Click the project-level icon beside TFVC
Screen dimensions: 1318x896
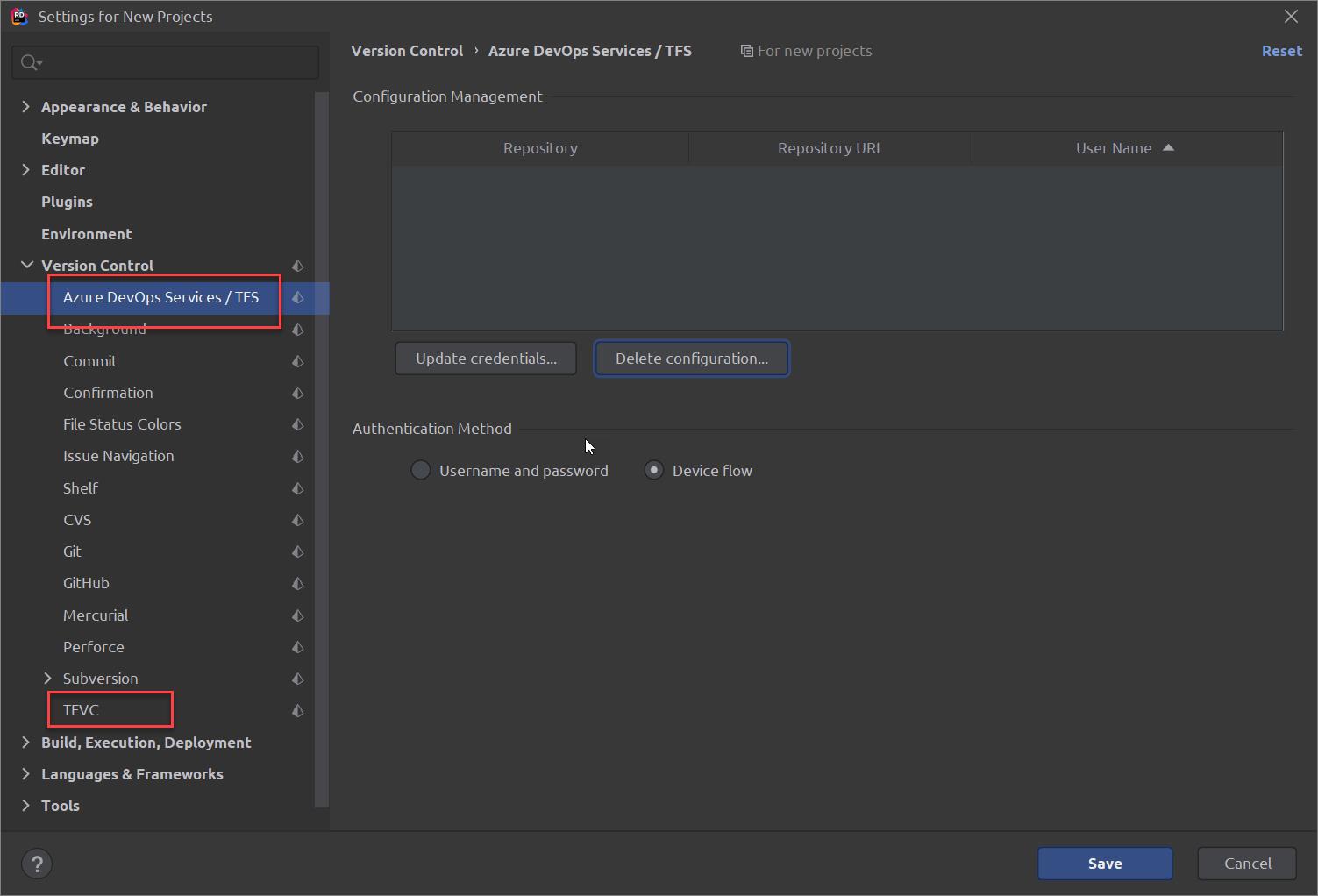click(x=298, y=710)
